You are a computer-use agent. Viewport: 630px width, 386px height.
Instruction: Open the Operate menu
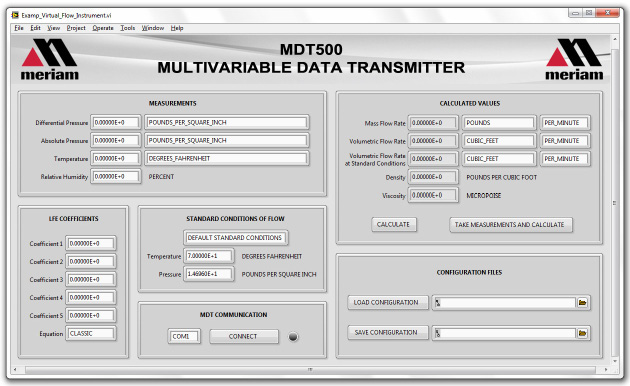[x=103, y=28]
